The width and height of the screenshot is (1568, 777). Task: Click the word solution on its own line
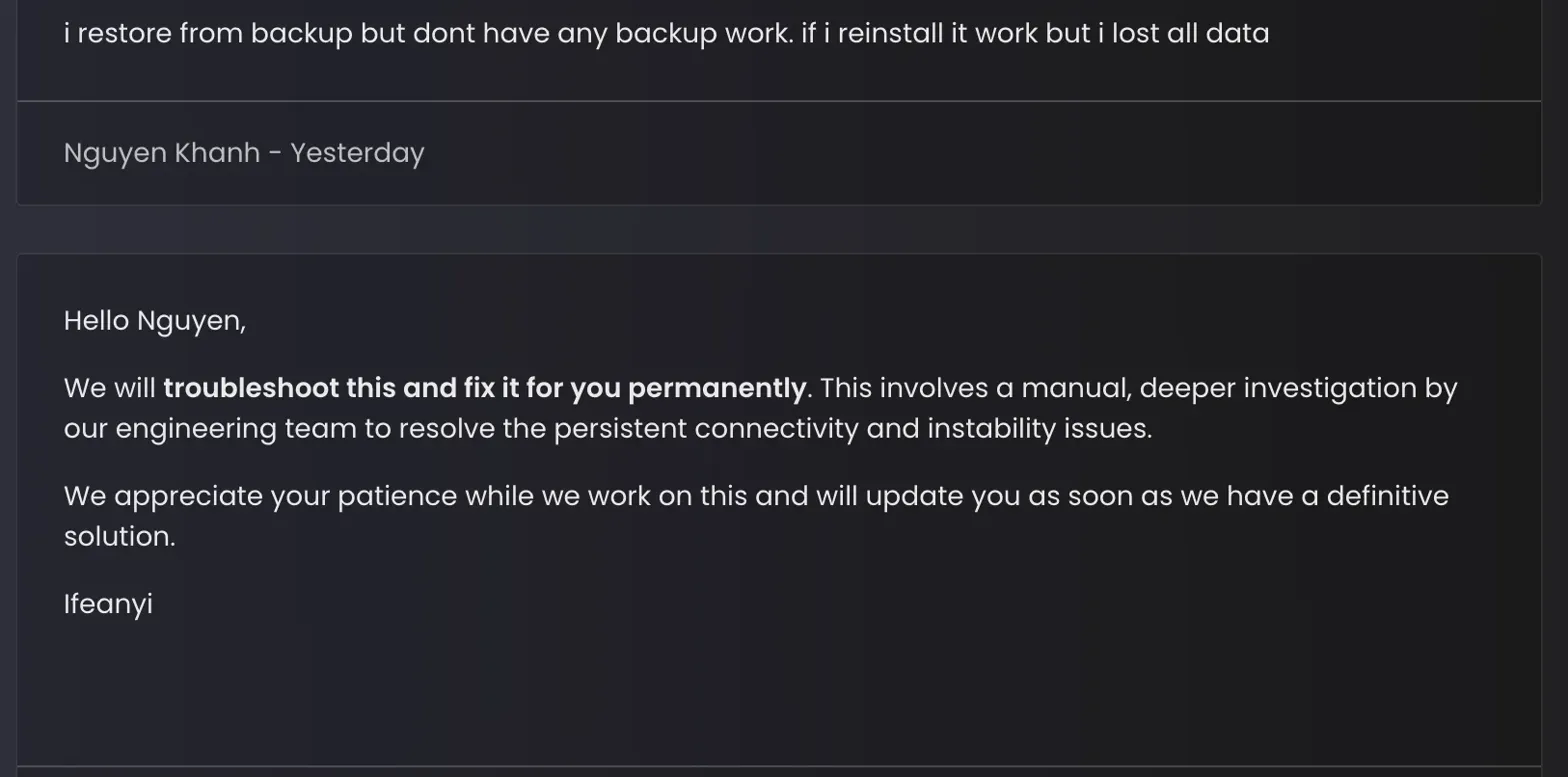click(x=118, y=537)
